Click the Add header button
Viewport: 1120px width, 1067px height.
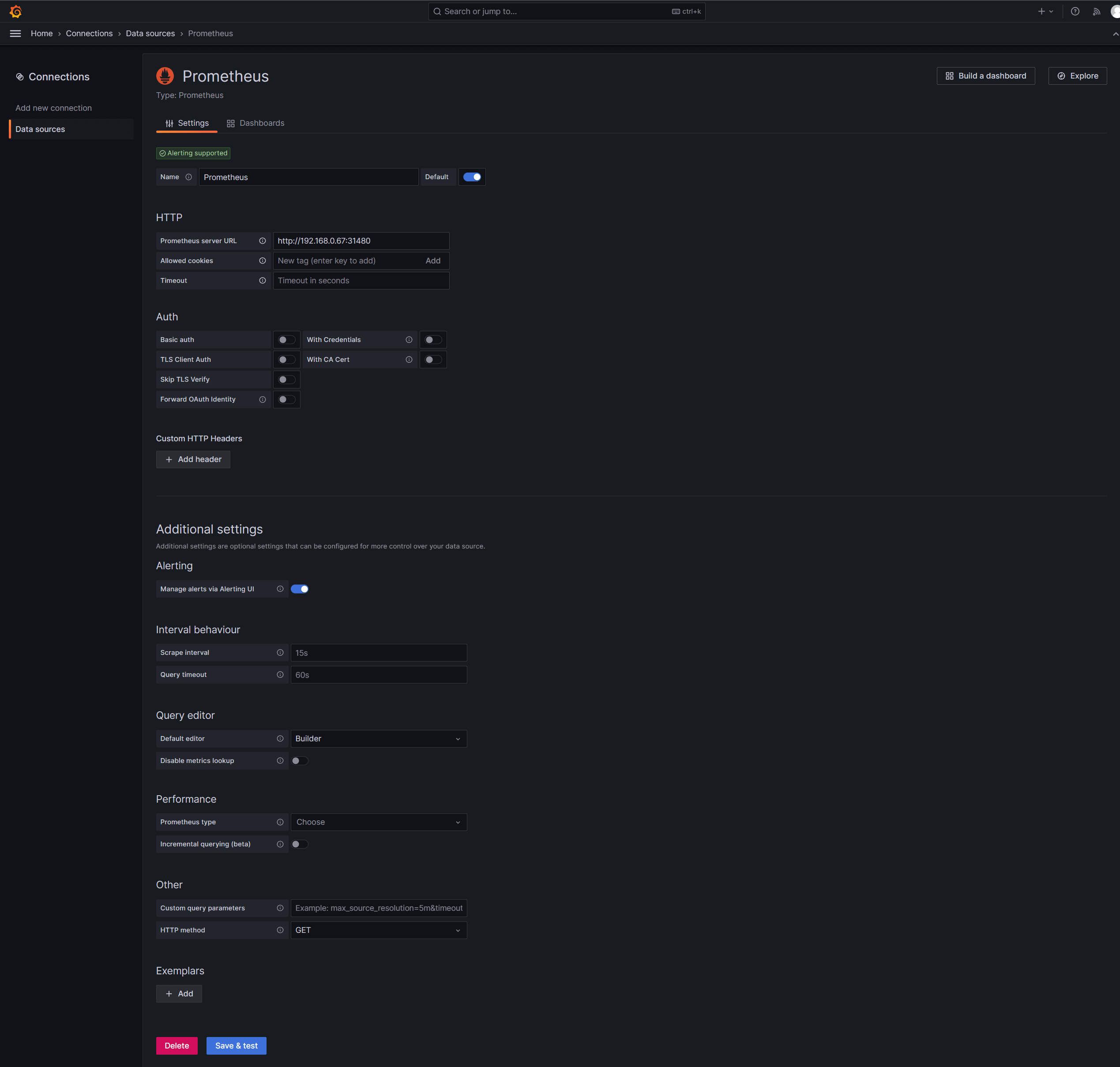(x=193, y=459)
